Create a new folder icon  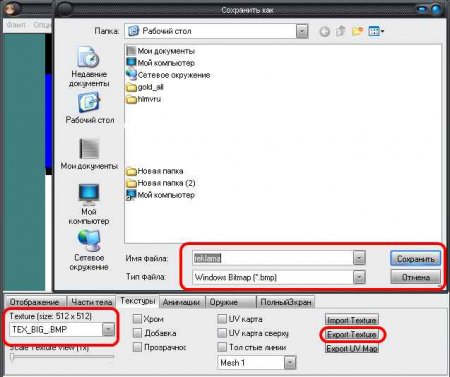[357, 32]
